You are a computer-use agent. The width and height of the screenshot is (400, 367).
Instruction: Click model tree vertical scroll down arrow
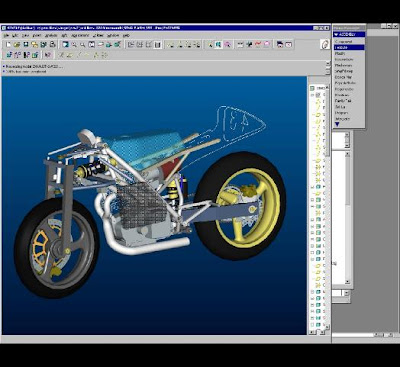[x=327, y=327]
